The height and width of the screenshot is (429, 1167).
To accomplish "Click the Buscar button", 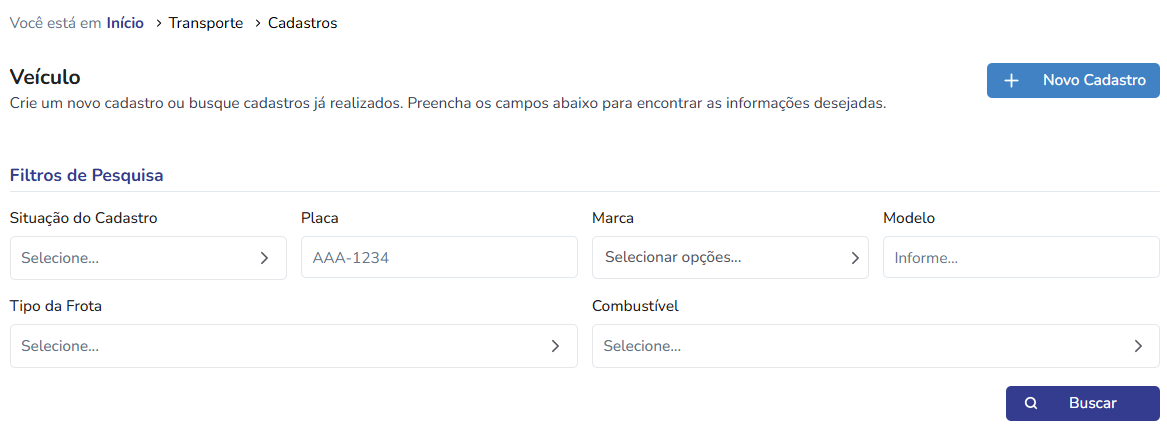I will (1083, 404).
